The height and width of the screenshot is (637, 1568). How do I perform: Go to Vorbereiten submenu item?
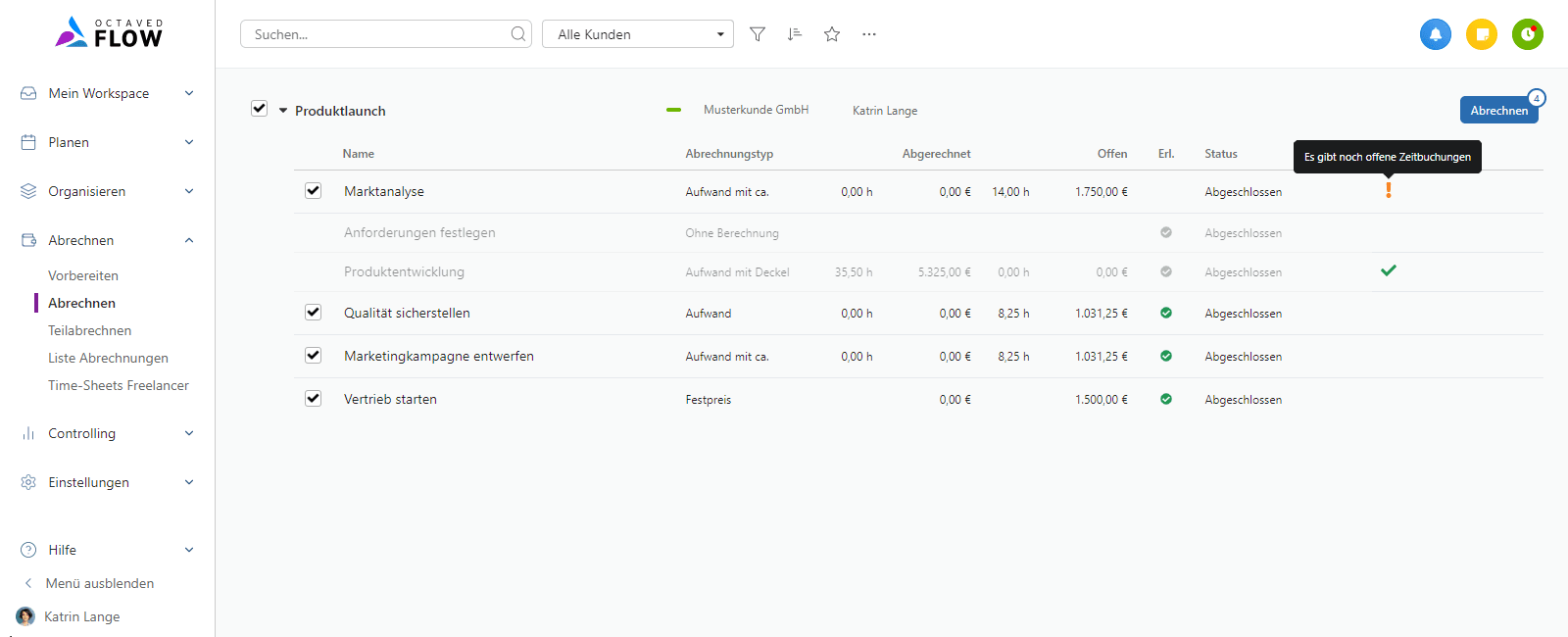coord(83,275)
